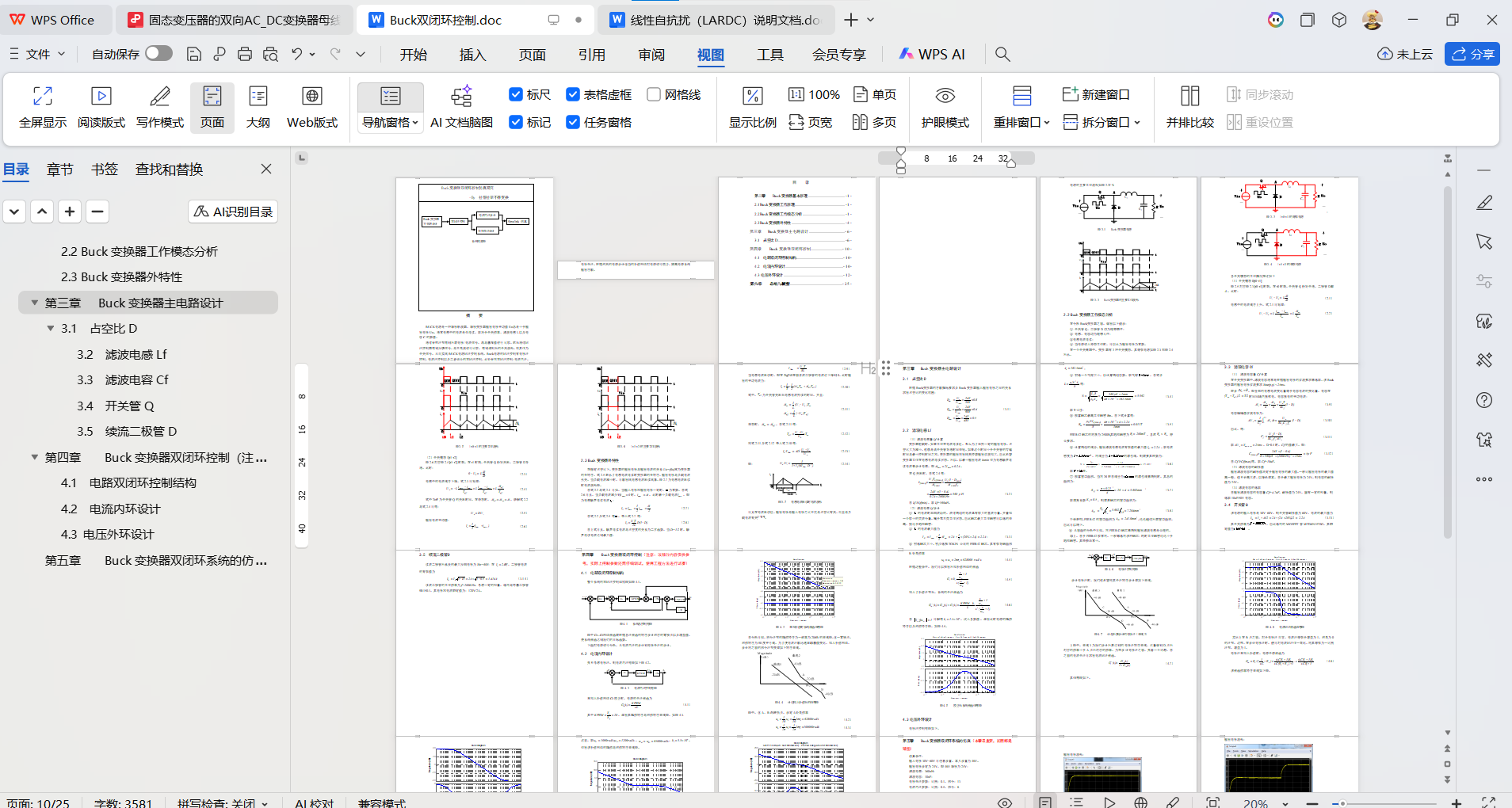
Task: Open AI 文档脑图 mind map tool
Action: pyautogui.click(x=461, y=97)
